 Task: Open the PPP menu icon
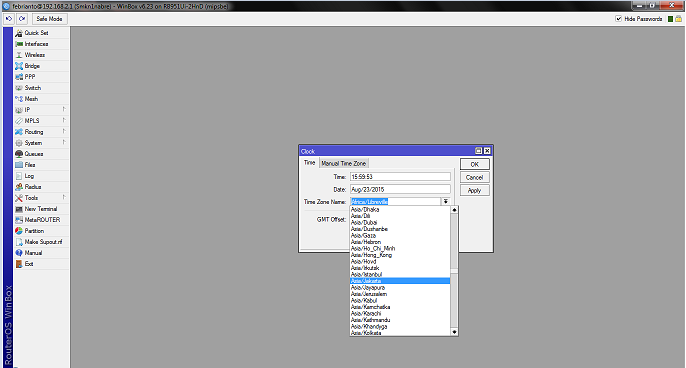(19, 77)
